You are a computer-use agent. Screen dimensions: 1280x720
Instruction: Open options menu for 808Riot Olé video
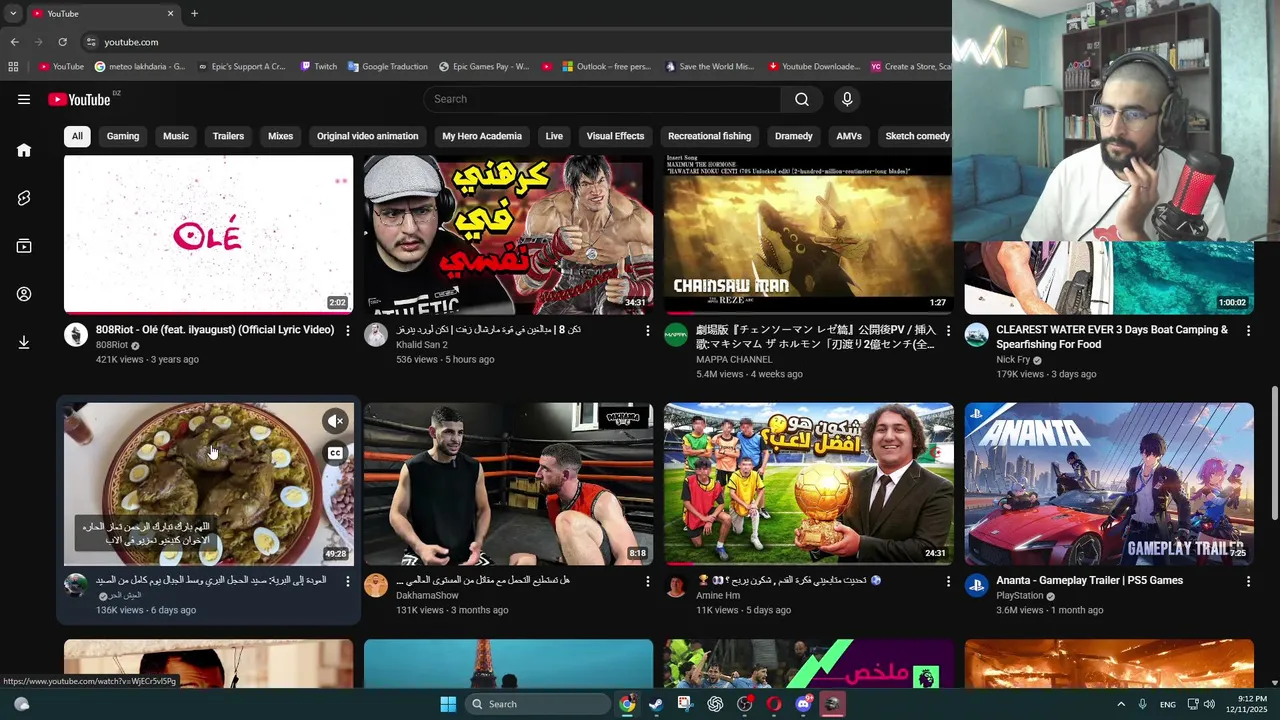pos(348,330)
